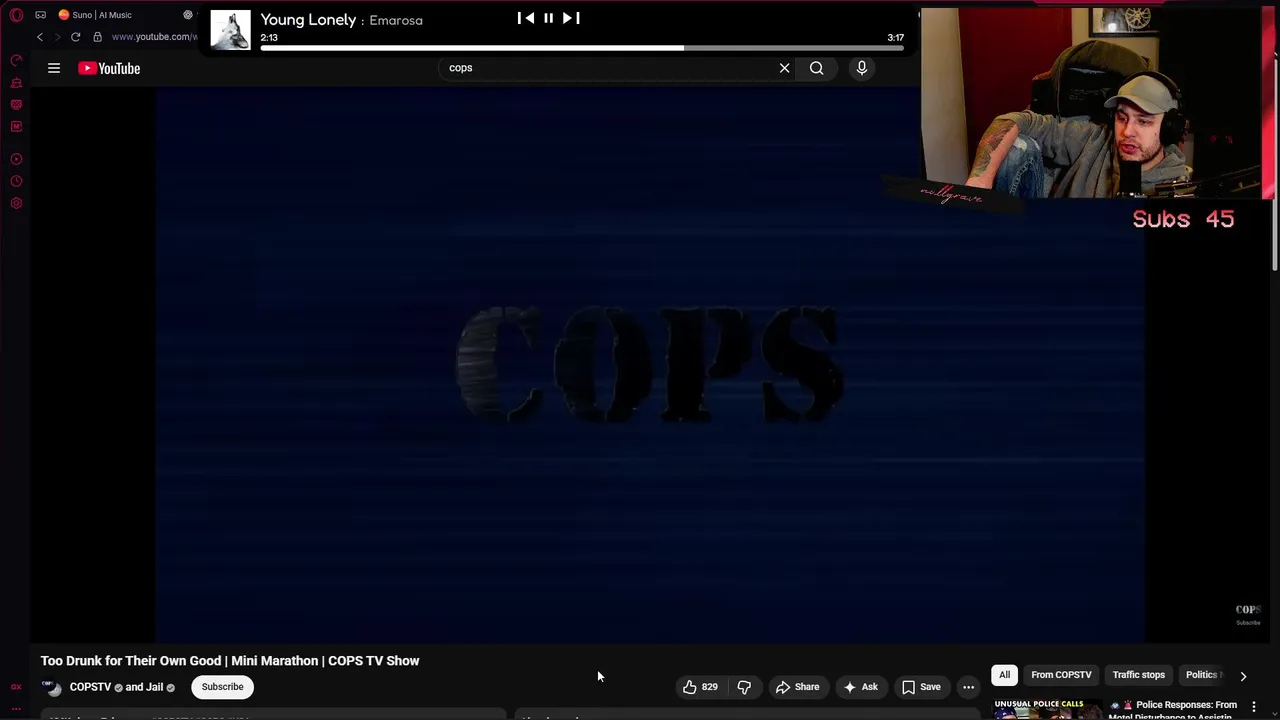Viewport: 1280px width, 720px height.
Task: Pause the Young Lonely track
Action: click(548, 18)
